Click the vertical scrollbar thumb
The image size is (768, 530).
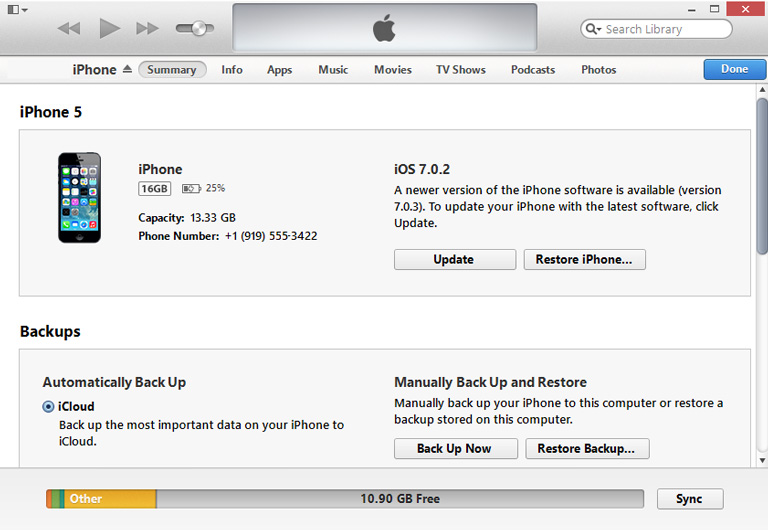pyautogui.click(x=762, y=176)
